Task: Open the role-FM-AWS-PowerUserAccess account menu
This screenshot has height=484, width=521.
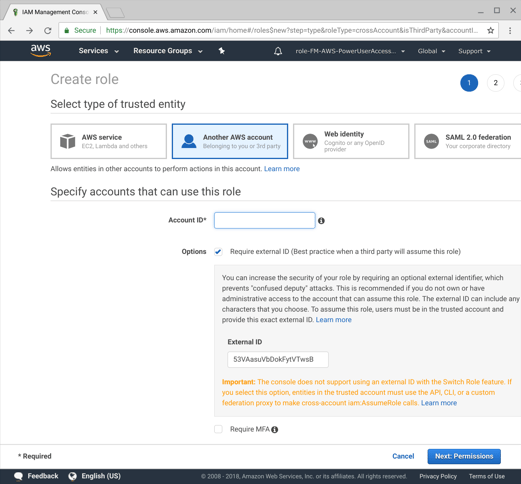Action: point(350,51)
